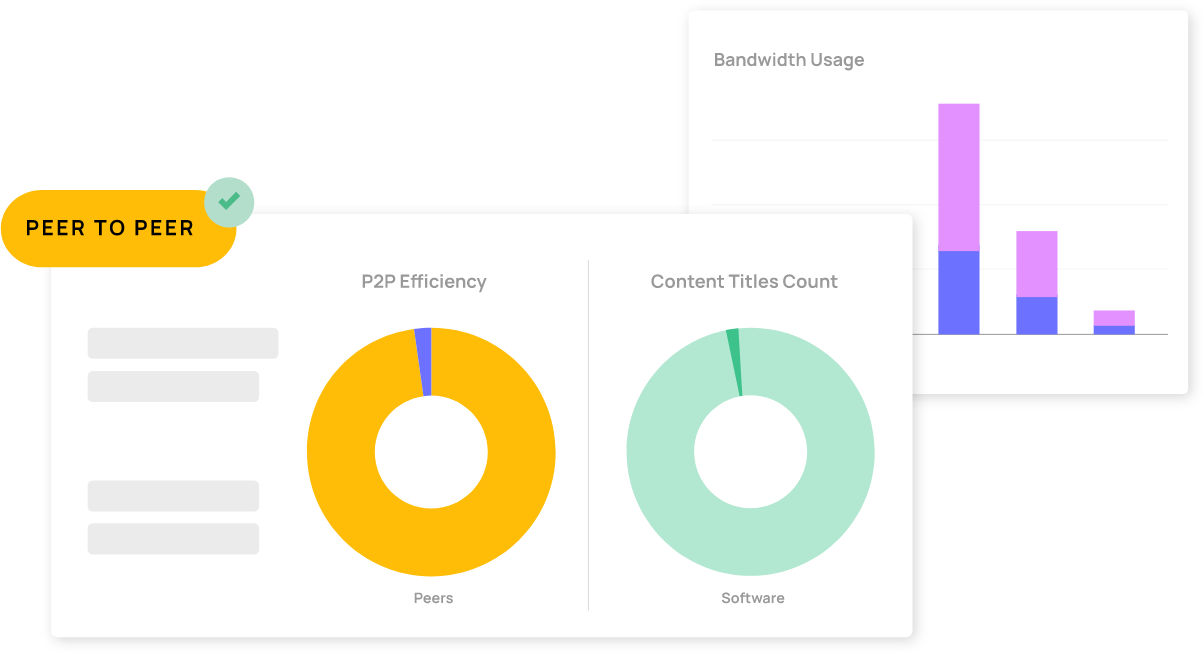Image resolution: width=1204 pixels, height=654 pixels.
Task: Click the blue portion of middle bandwidth bar
Action: [x=1037, y=315]
